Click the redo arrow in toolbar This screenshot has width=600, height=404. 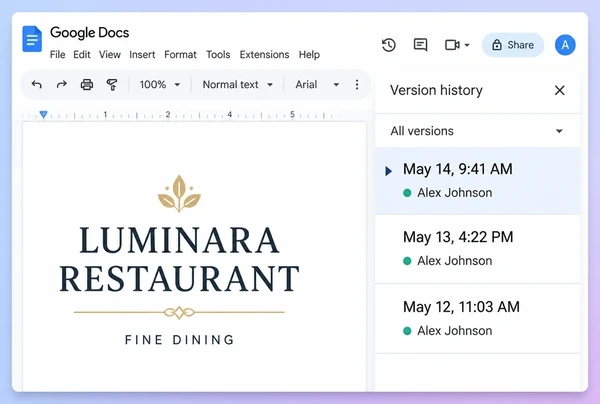click(62, 84)
